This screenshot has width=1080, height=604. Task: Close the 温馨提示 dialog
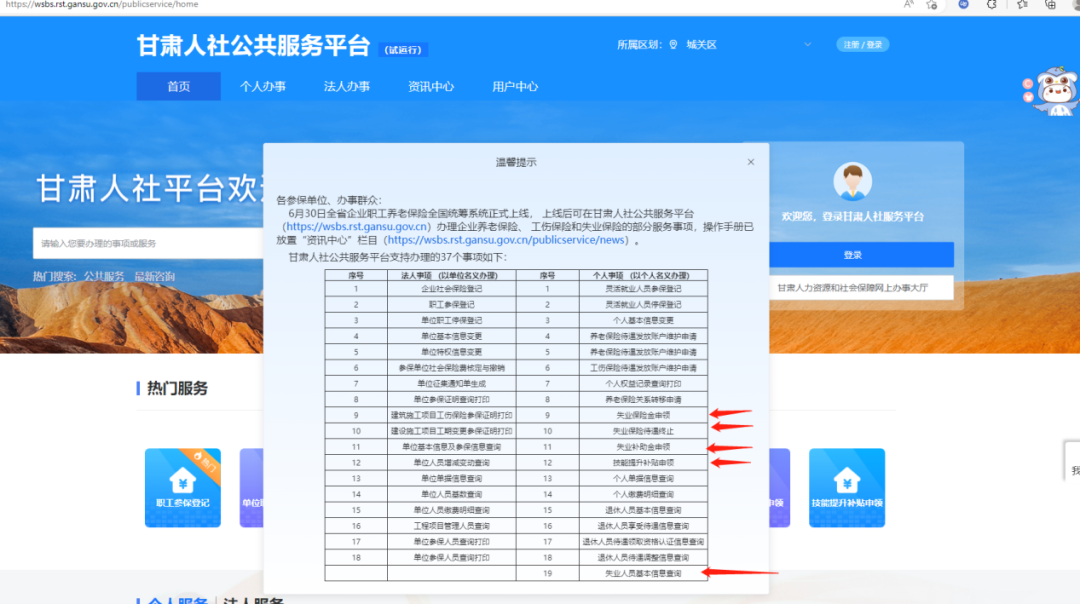pyautogui.click(x=751, y=162)
